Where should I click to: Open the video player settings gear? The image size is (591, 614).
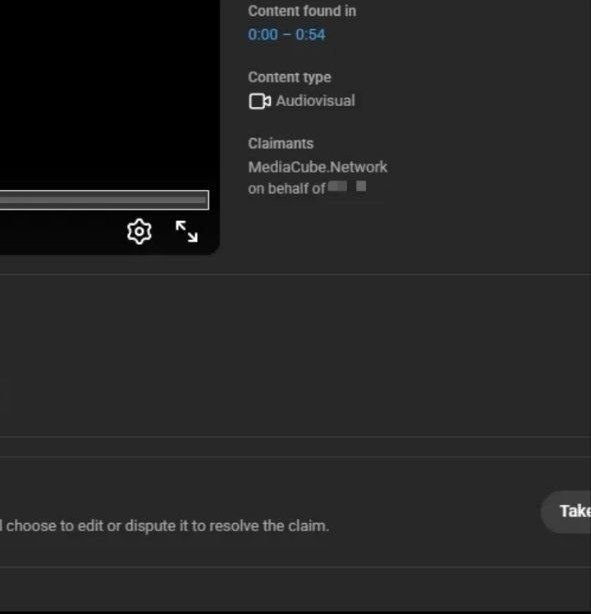point(139,231)
